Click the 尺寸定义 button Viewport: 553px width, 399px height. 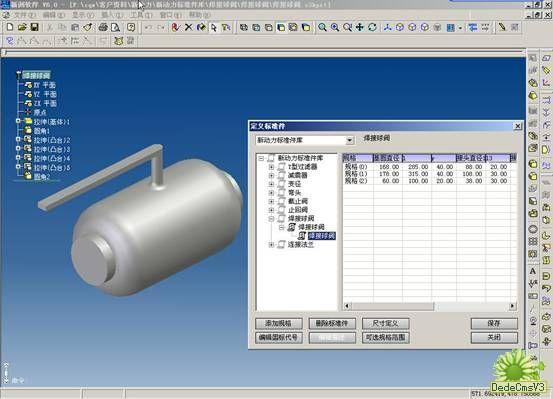[385, 323]
